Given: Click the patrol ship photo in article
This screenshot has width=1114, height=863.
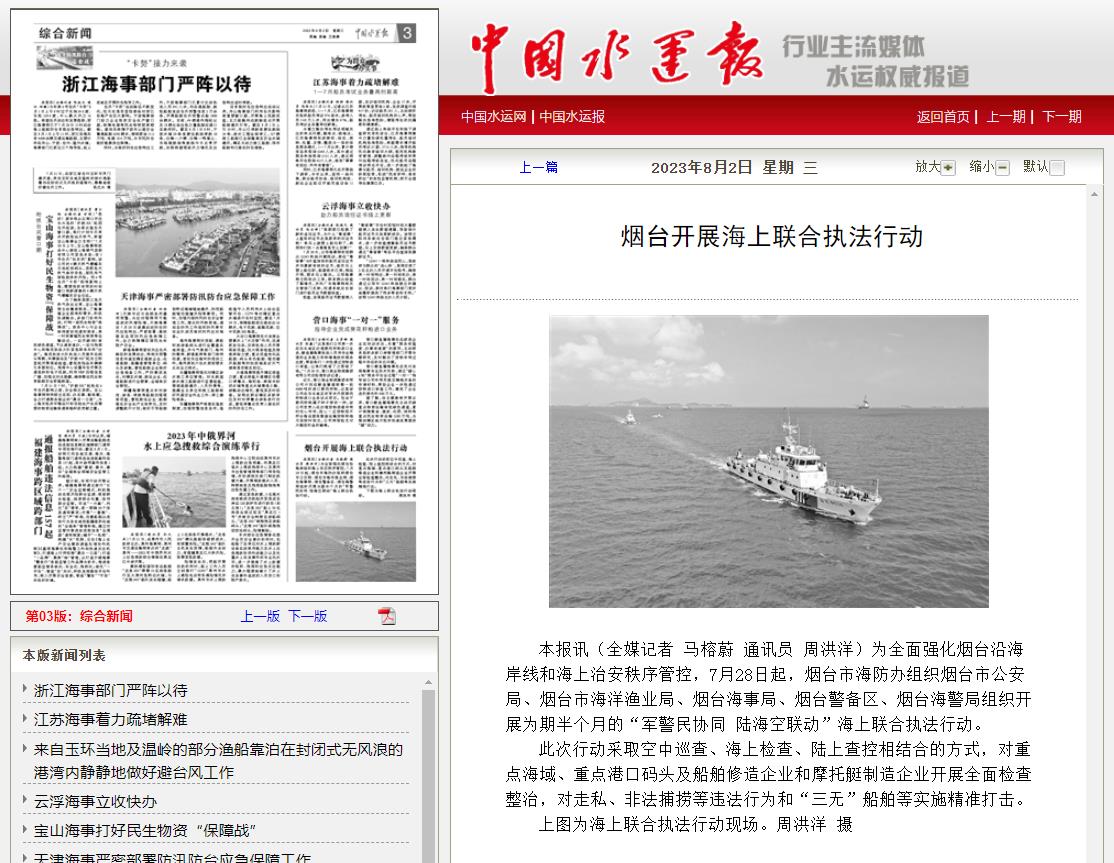Looking at the screenshot, I should (769, 461).
